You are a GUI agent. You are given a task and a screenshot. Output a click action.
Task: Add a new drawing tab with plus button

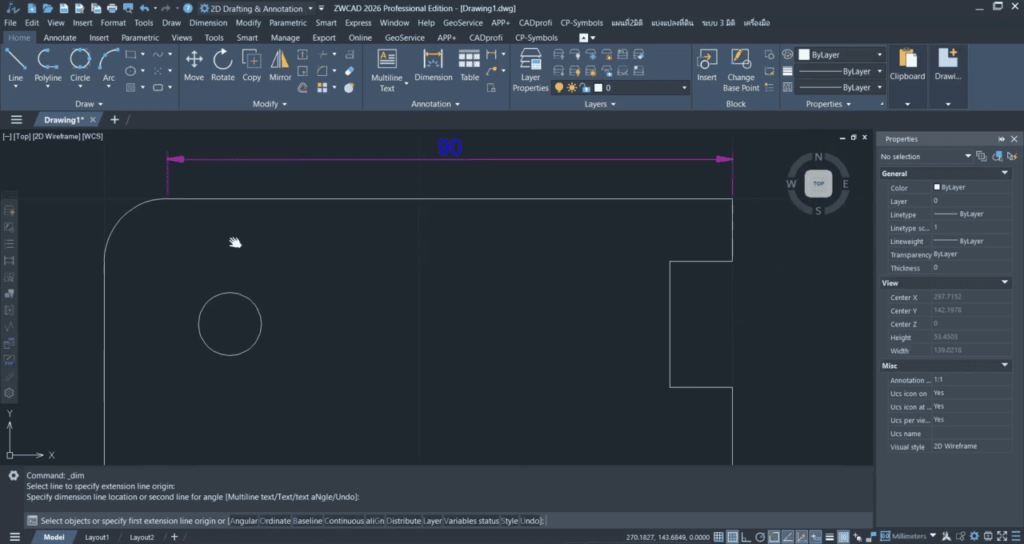point(114,120)
